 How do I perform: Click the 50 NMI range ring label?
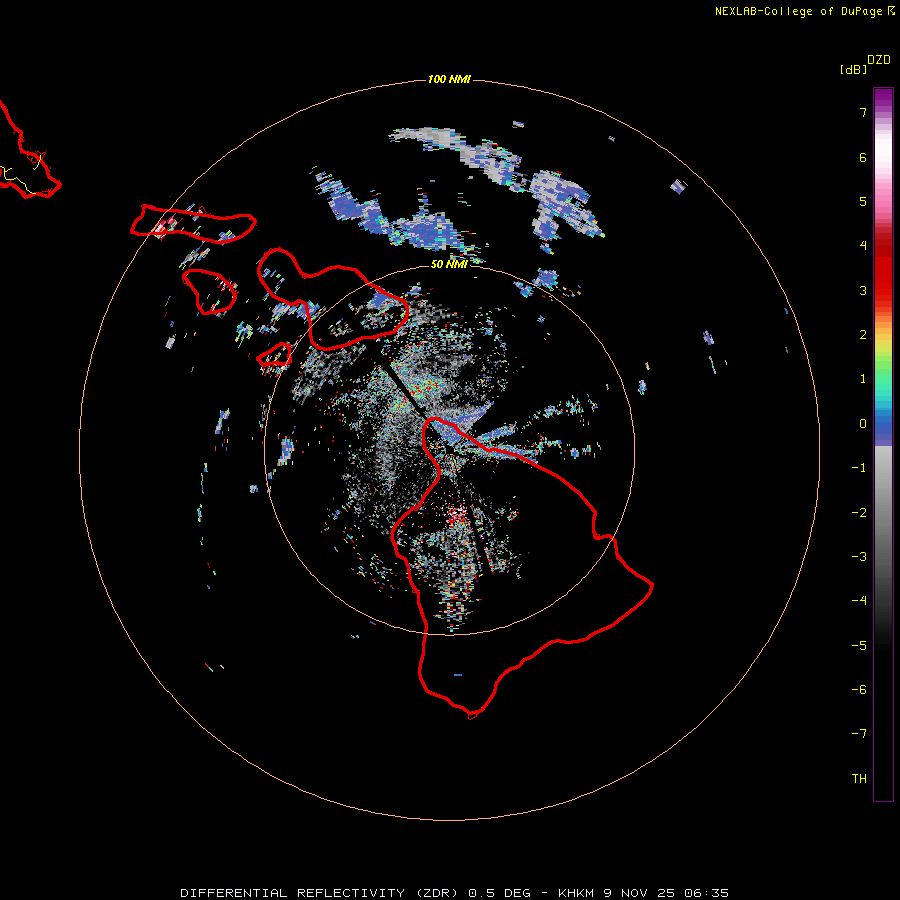coord(449,264)
